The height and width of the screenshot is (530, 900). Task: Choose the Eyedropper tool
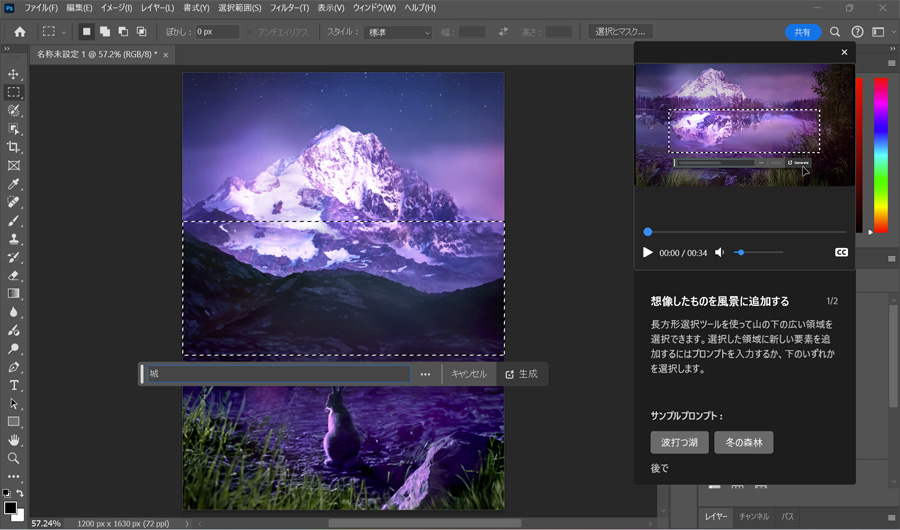[13, 184]
